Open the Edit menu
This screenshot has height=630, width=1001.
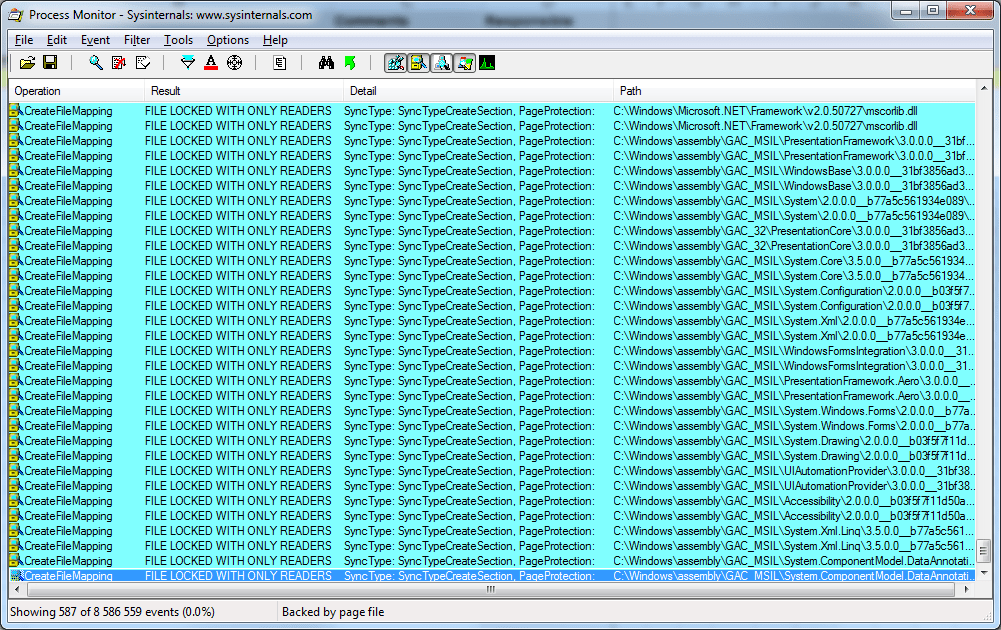click(57, 40)
